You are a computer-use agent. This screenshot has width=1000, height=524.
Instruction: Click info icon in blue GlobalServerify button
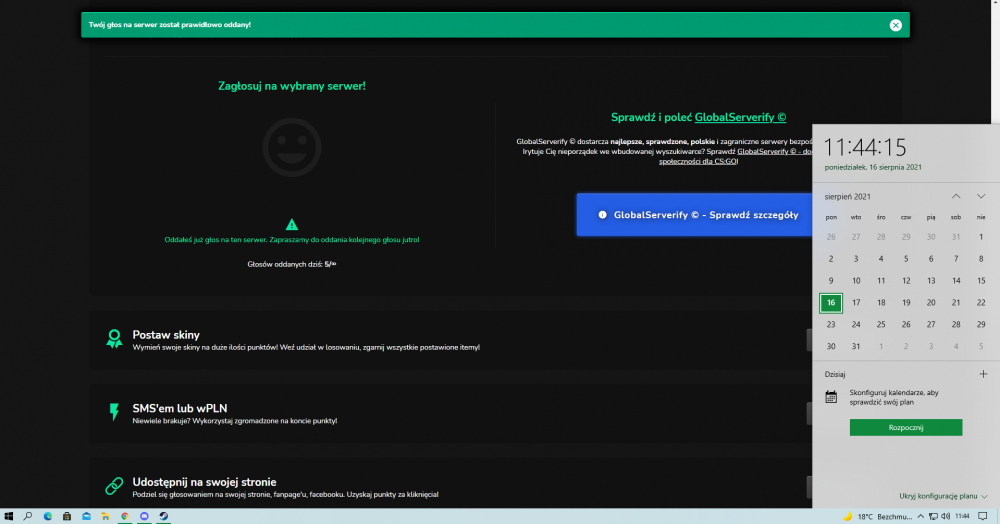click(x=602, y=215)
